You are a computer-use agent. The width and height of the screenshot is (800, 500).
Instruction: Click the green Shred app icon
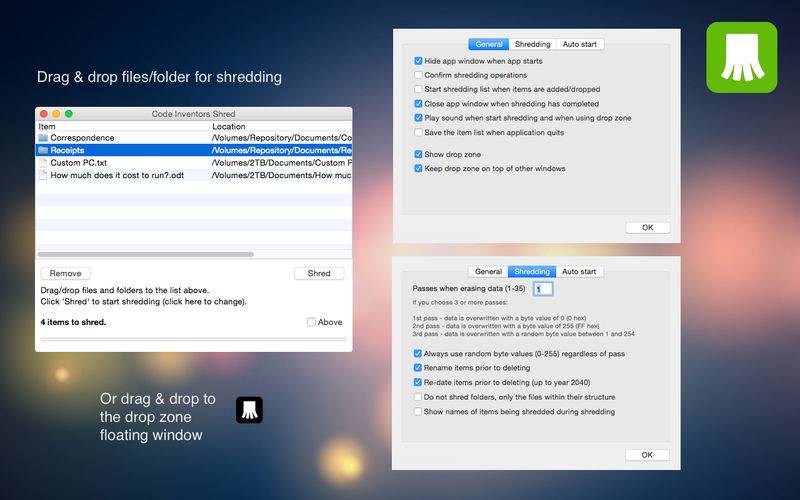741,57
